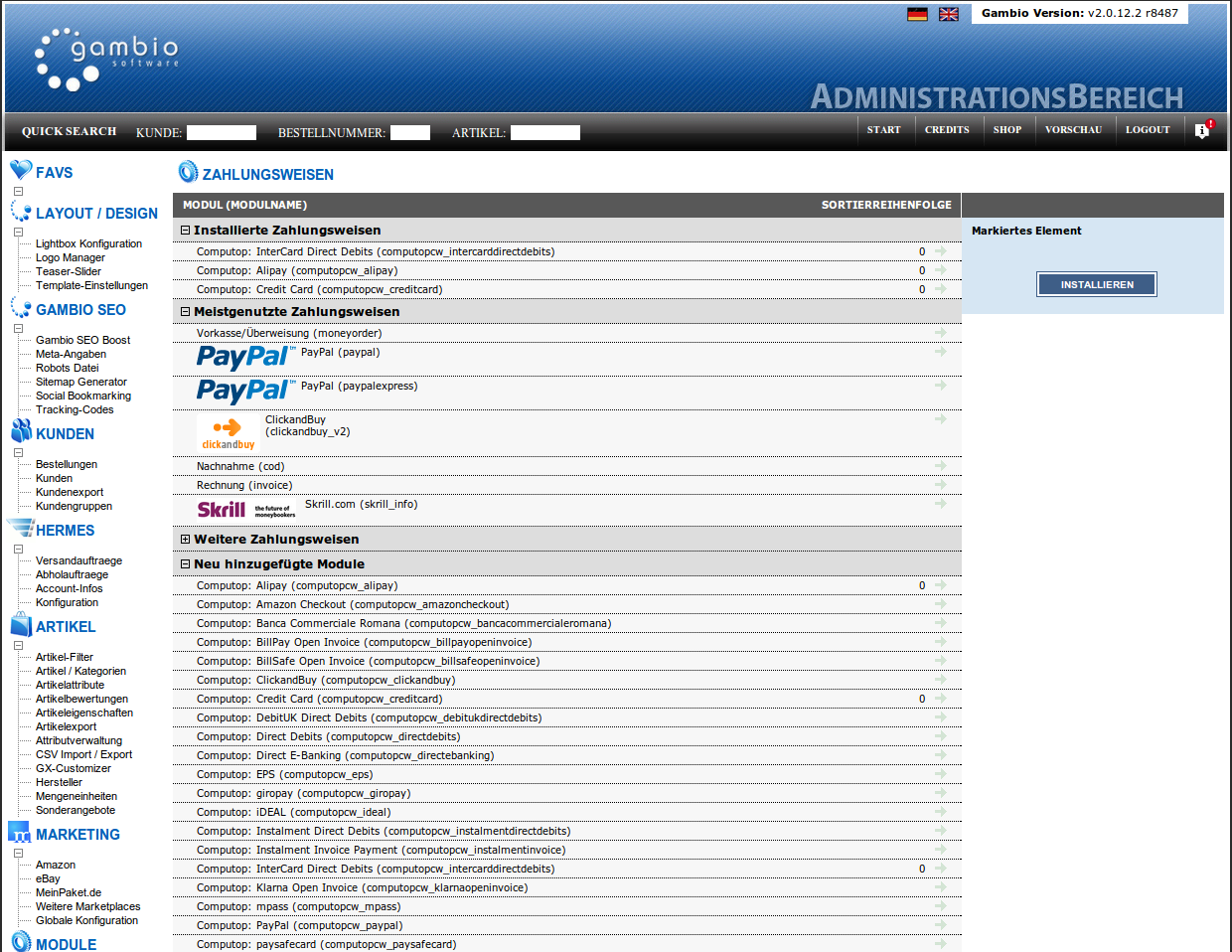Collapse the Meistgenutzte Zahlungsweisen section

point(185,312)
